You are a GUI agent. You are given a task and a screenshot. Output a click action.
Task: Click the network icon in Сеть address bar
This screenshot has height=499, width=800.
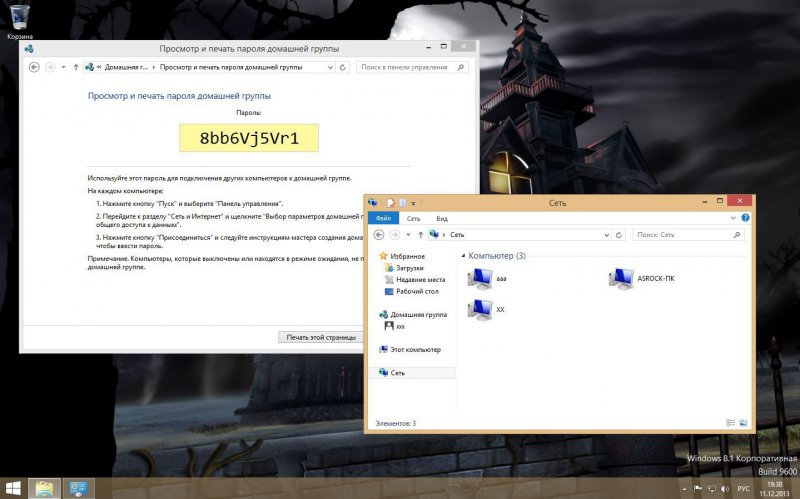[434, 234]
